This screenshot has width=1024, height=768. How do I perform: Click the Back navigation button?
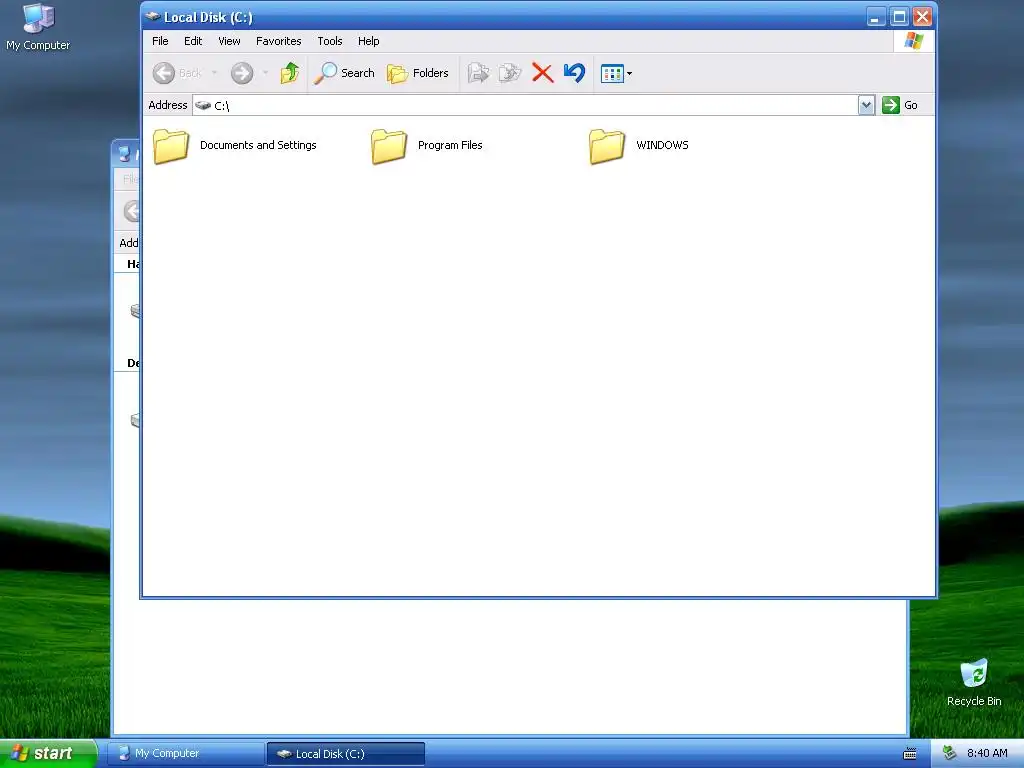tap(177, 72)
